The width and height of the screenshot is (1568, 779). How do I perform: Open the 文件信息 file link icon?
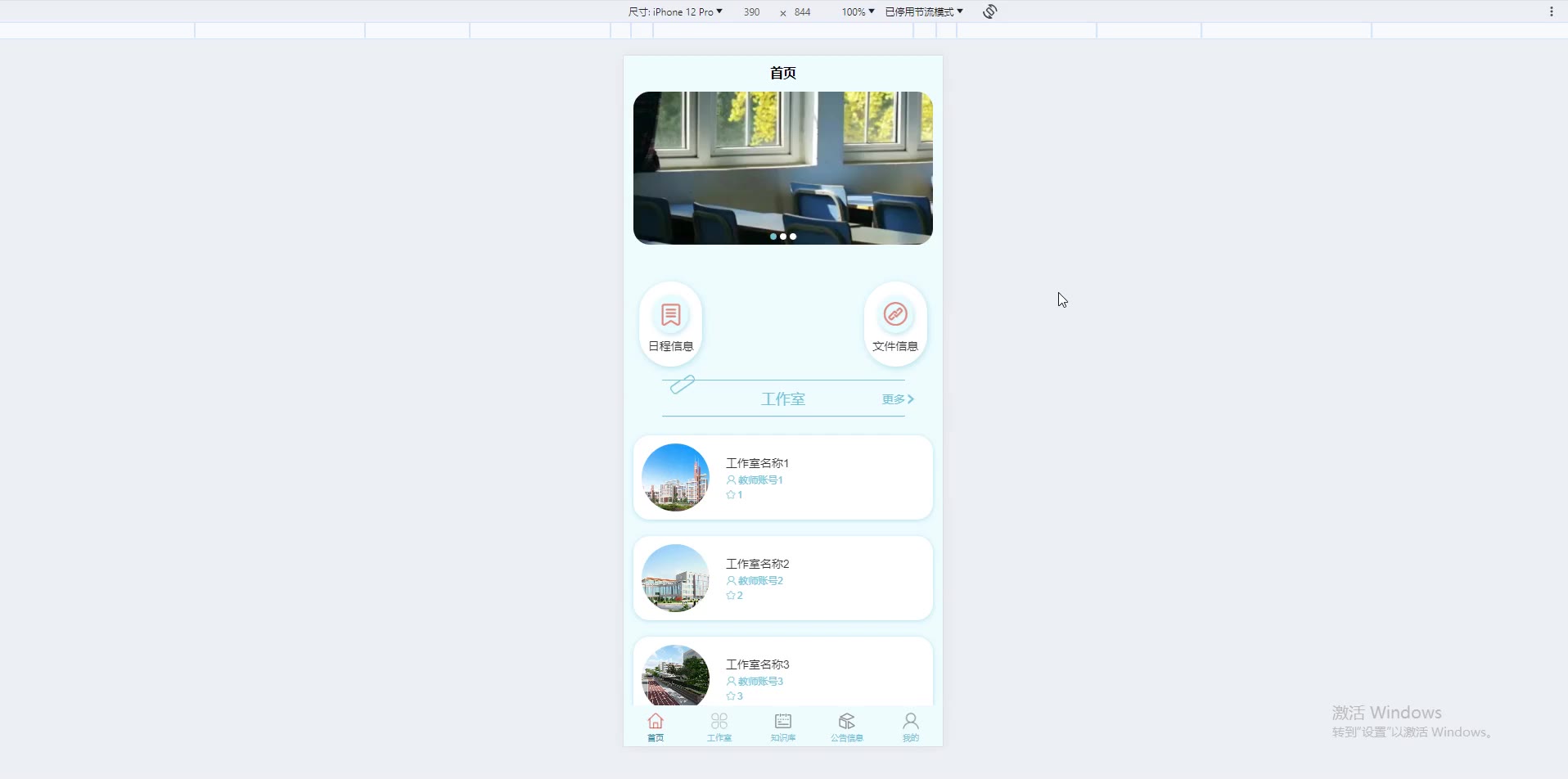[x=895, y=314]
